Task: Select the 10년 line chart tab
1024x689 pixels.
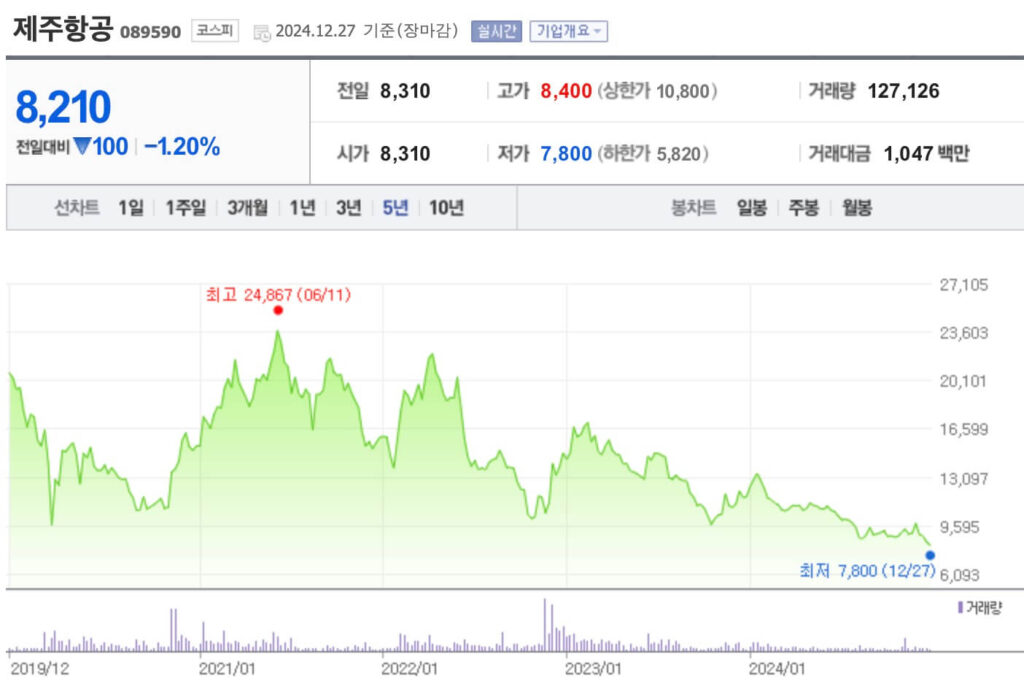Action: 446,208
